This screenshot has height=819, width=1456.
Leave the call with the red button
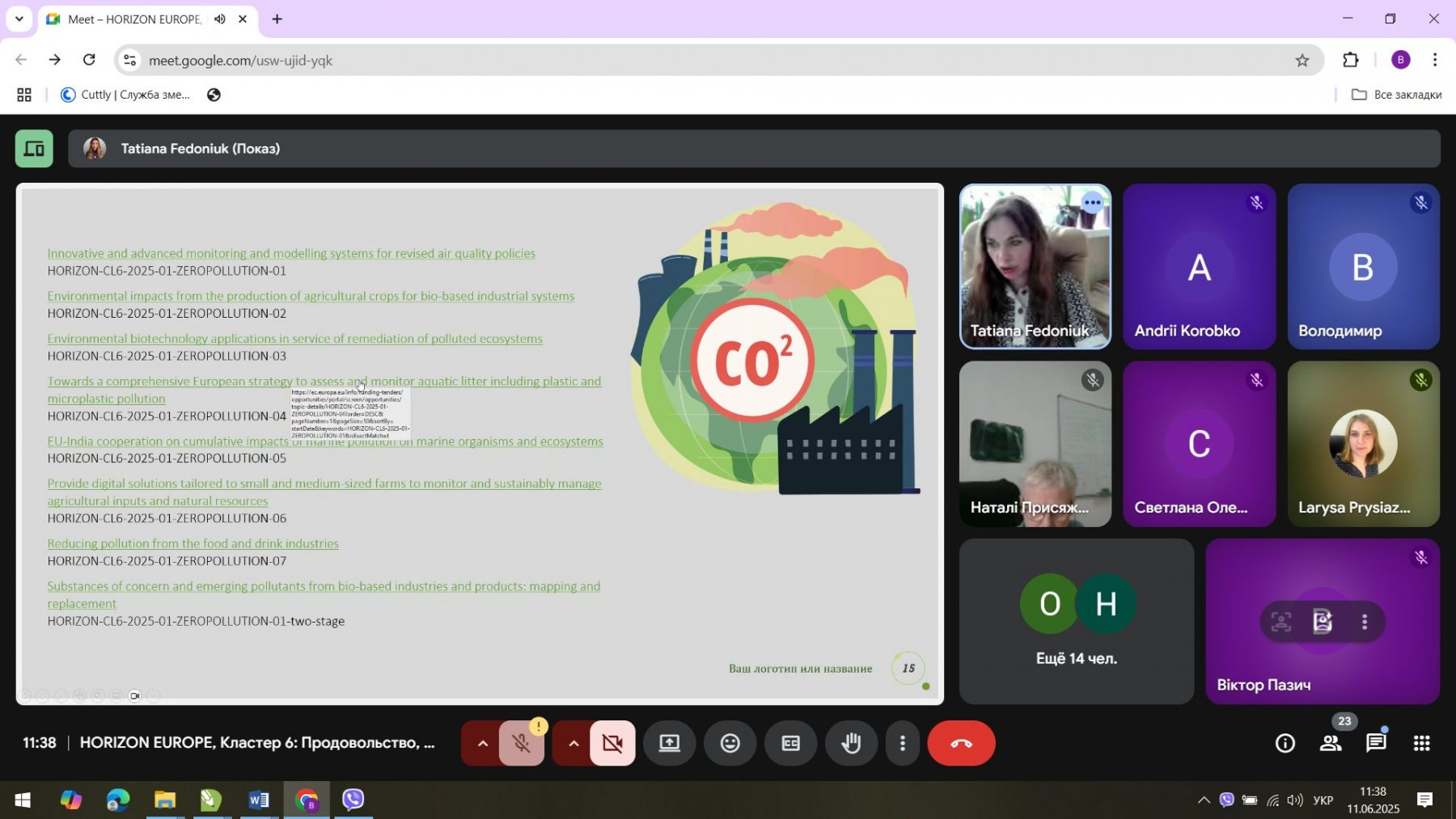pos(961,743)
